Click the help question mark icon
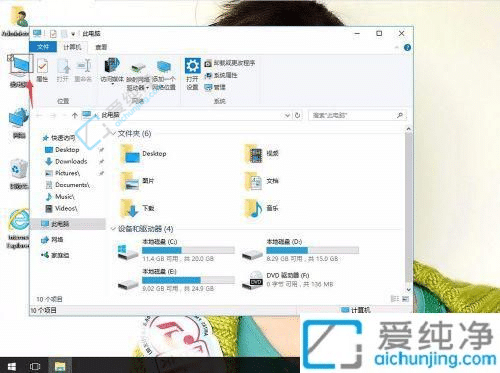500x373 pixels. point(407,48)
